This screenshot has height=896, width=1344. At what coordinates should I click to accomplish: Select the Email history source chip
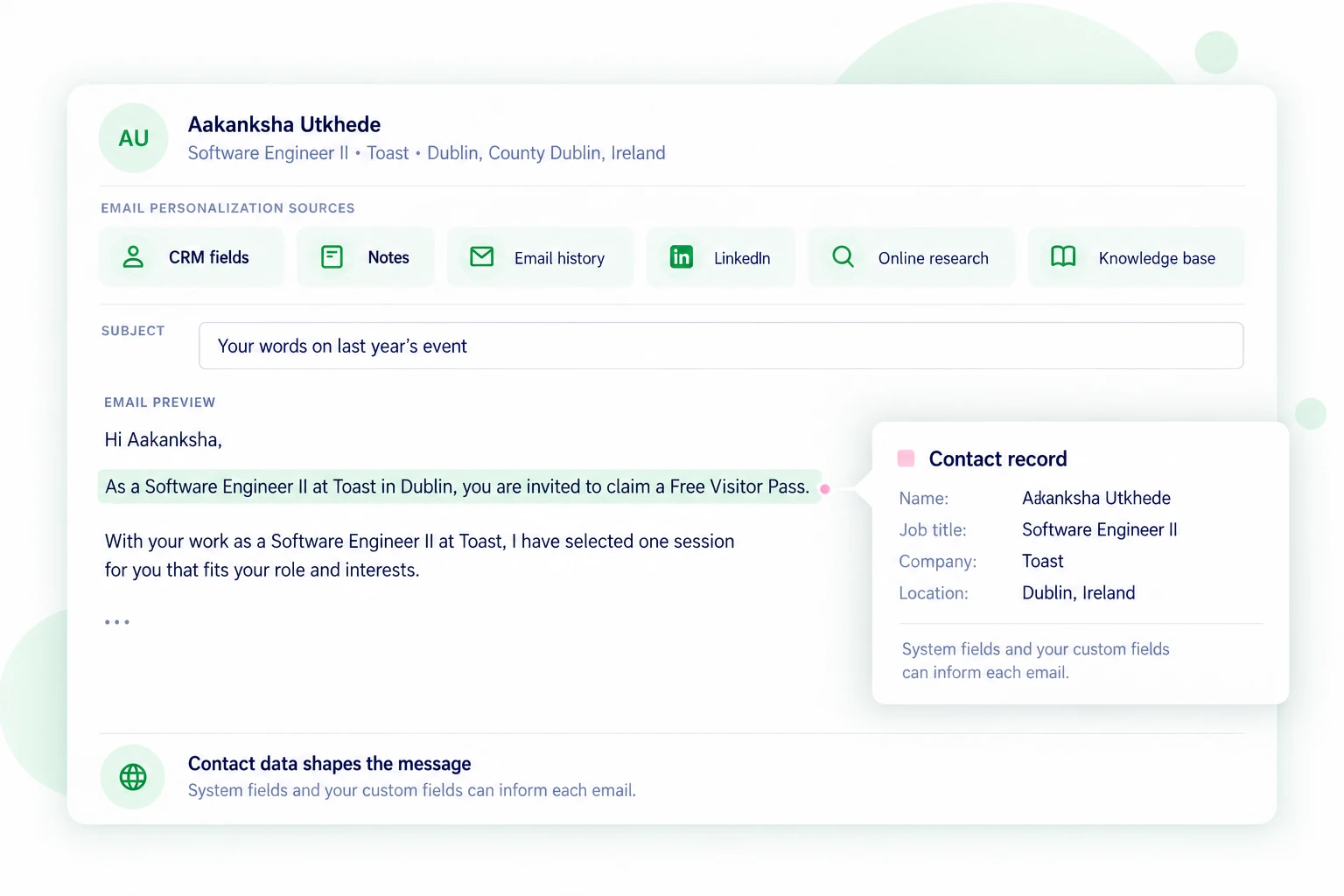(540, 257)
